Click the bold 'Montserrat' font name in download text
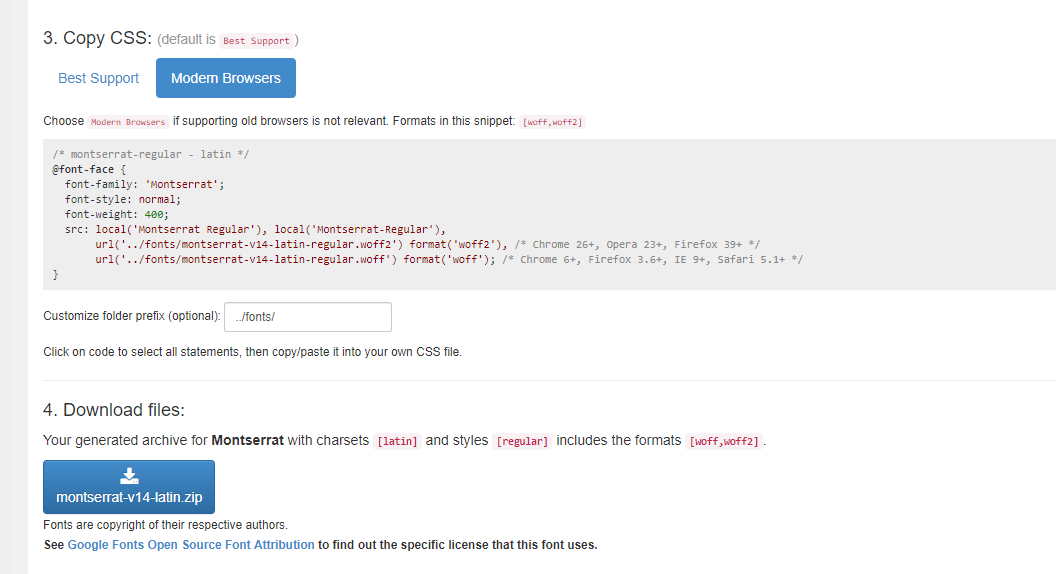 point(247,441)
